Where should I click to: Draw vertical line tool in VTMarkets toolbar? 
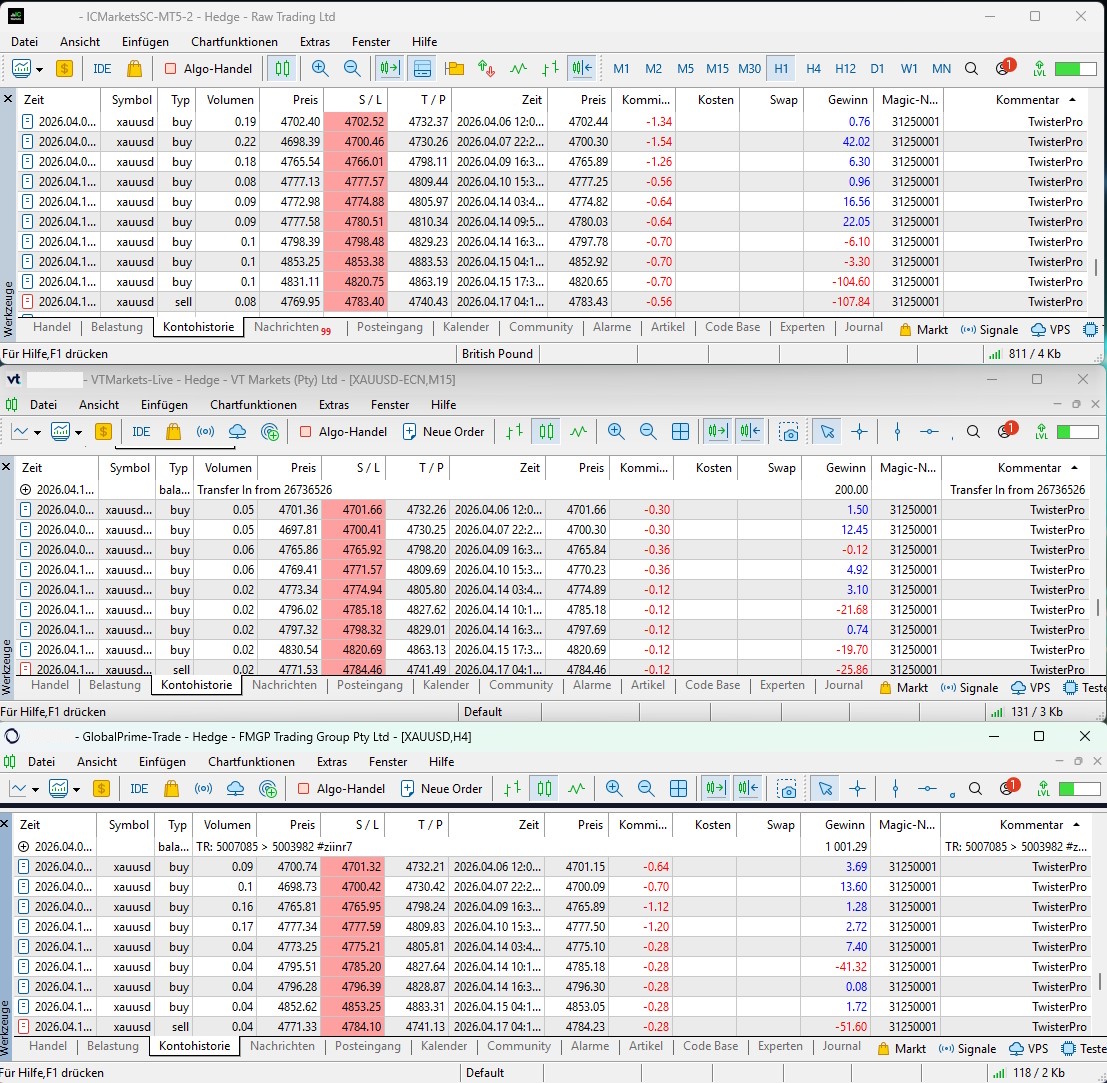(897, 431)
